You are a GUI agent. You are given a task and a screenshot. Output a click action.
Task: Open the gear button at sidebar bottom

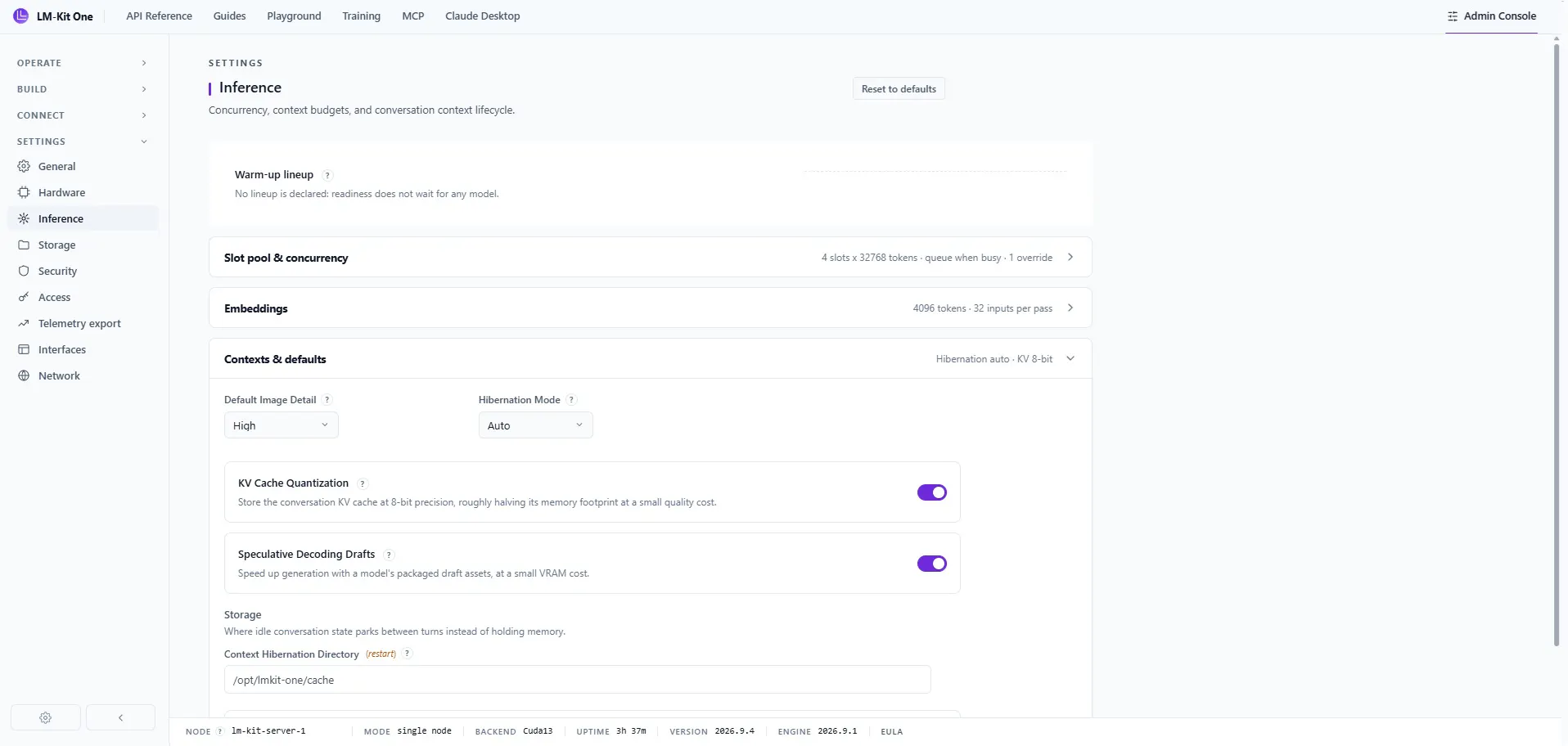tap(46, 717)
